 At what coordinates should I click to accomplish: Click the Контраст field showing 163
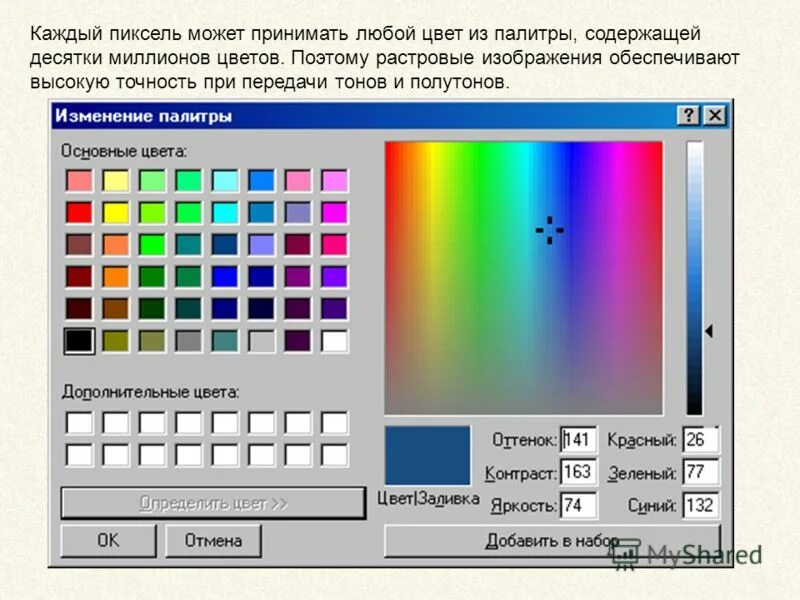pos(578,472)
